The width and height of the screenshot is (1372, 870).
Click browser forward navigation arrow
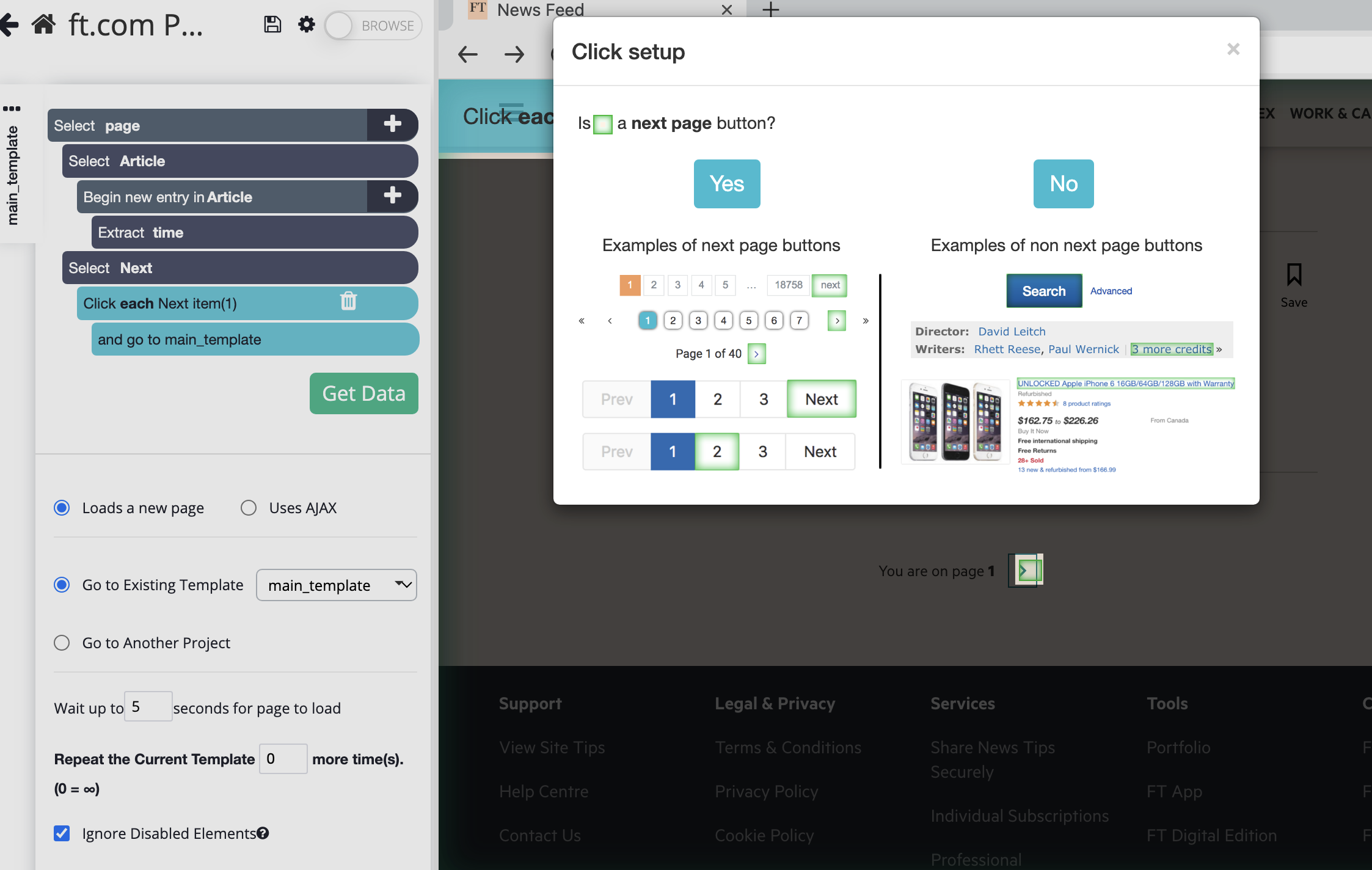click(x=514, y=54)
